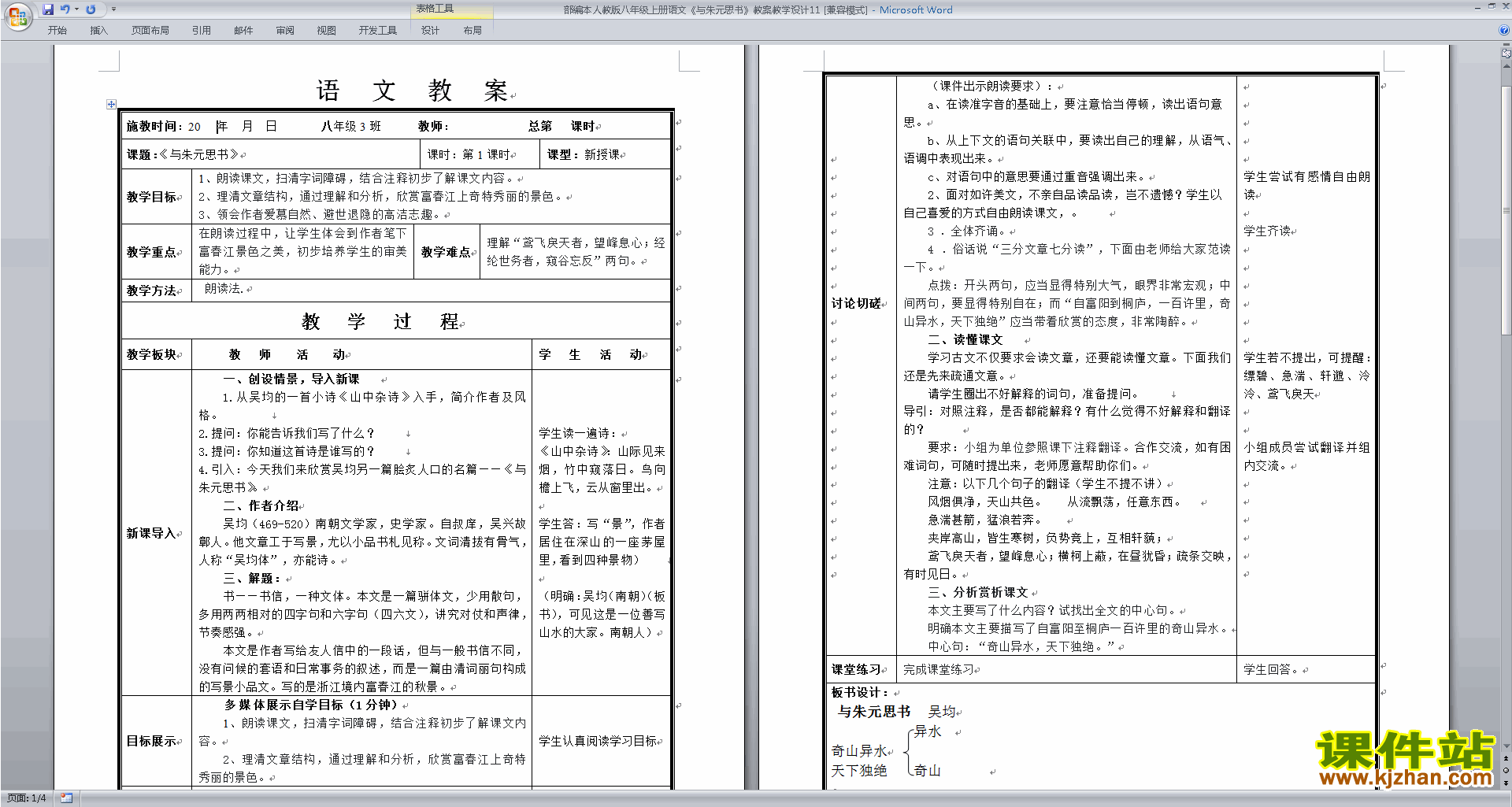Viewport: 1512px width, 807px height.
Task: Click the 学生认真阅读学习目标 cell
Action: pos(599,741)
